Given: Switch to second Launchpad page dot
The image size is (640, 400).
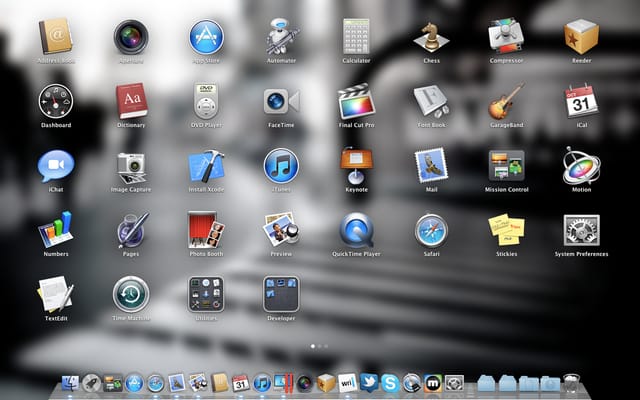Looking at the screenshot, I should click(320, 346).
